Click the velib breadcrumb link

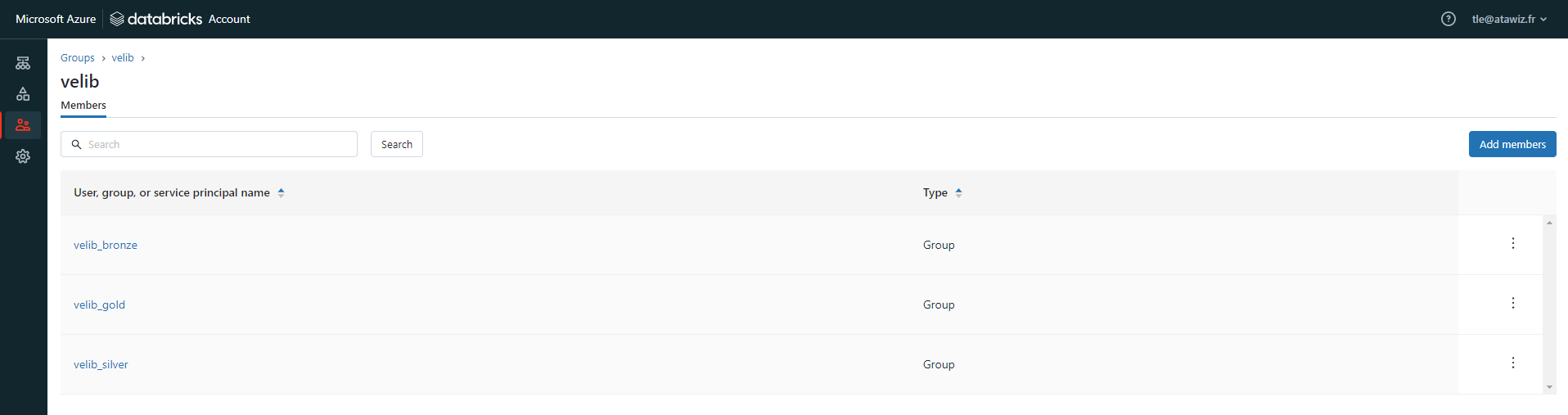[x=123, y=58]
